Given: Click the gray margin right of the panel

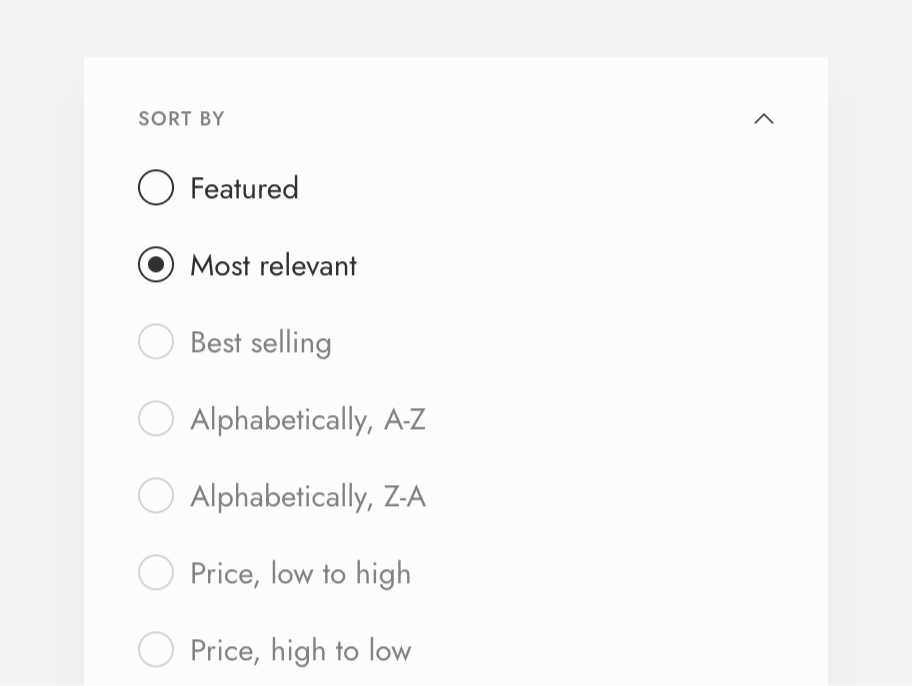Looking at the screenshot, I should click(870, 371).
